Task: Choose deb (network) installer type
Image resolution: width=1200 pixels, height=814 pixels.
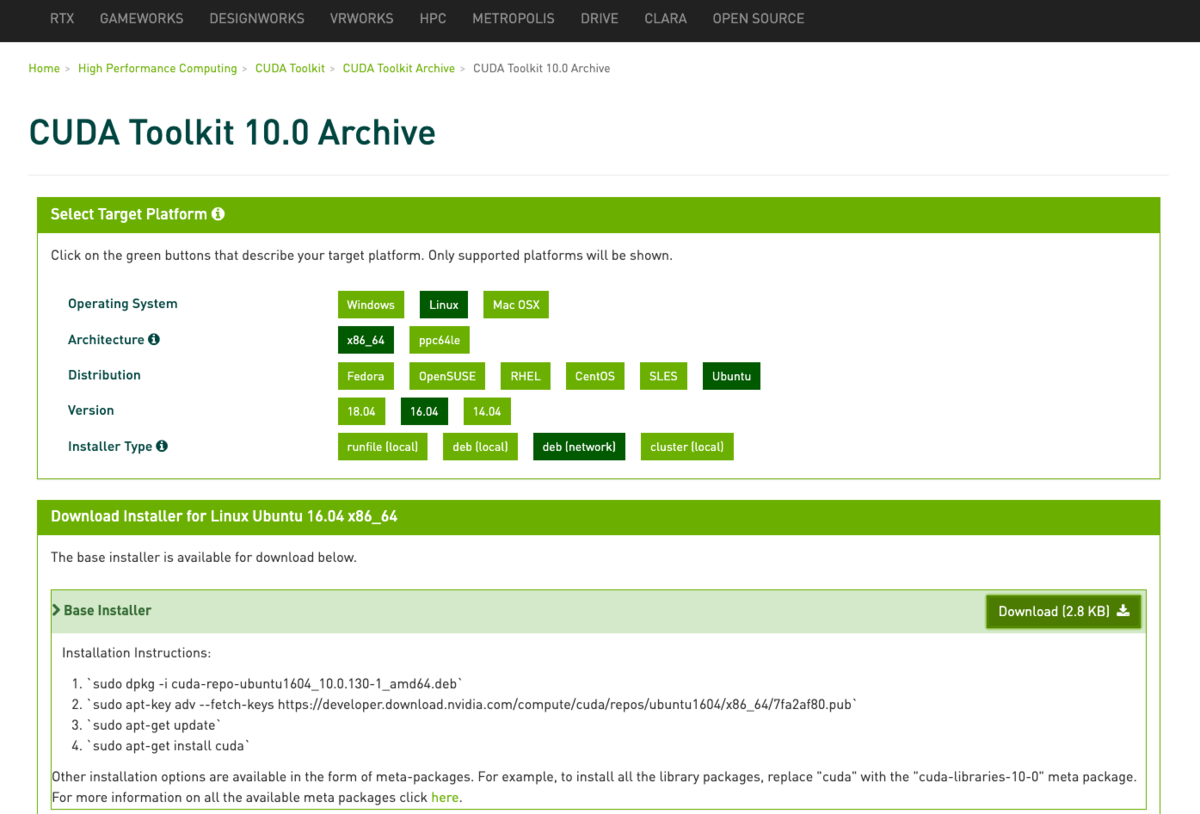Action: pyautogui.click(x=579, y=447)
